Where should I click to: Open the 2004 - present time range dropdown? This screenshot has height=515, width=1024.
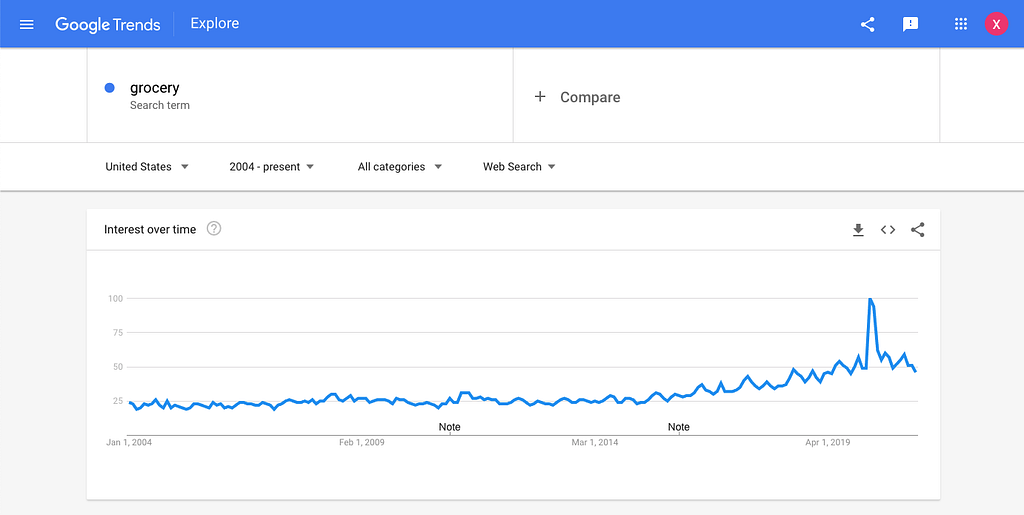point(272,166)
